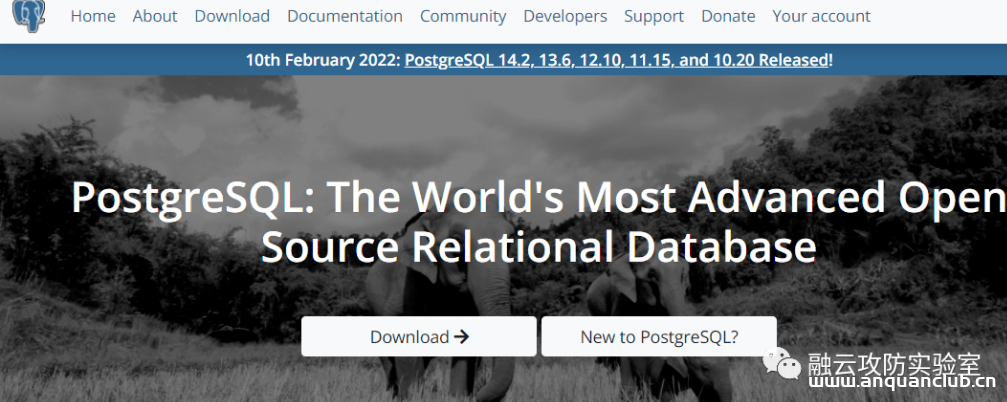Click the PostgreSQL elephant logo
The width and height of the screenshot is (1007, 402).
[30, 15]
